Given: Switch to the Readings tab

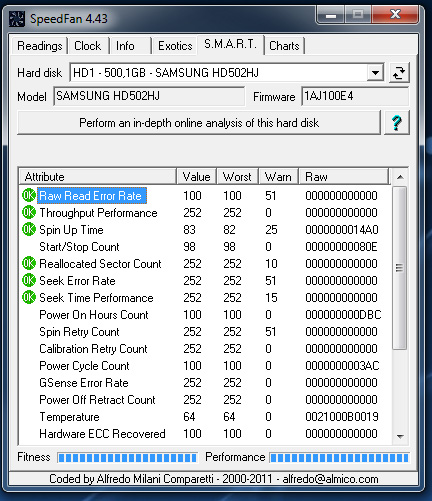Looking at the screenshot, I should (x=40, y=46).
